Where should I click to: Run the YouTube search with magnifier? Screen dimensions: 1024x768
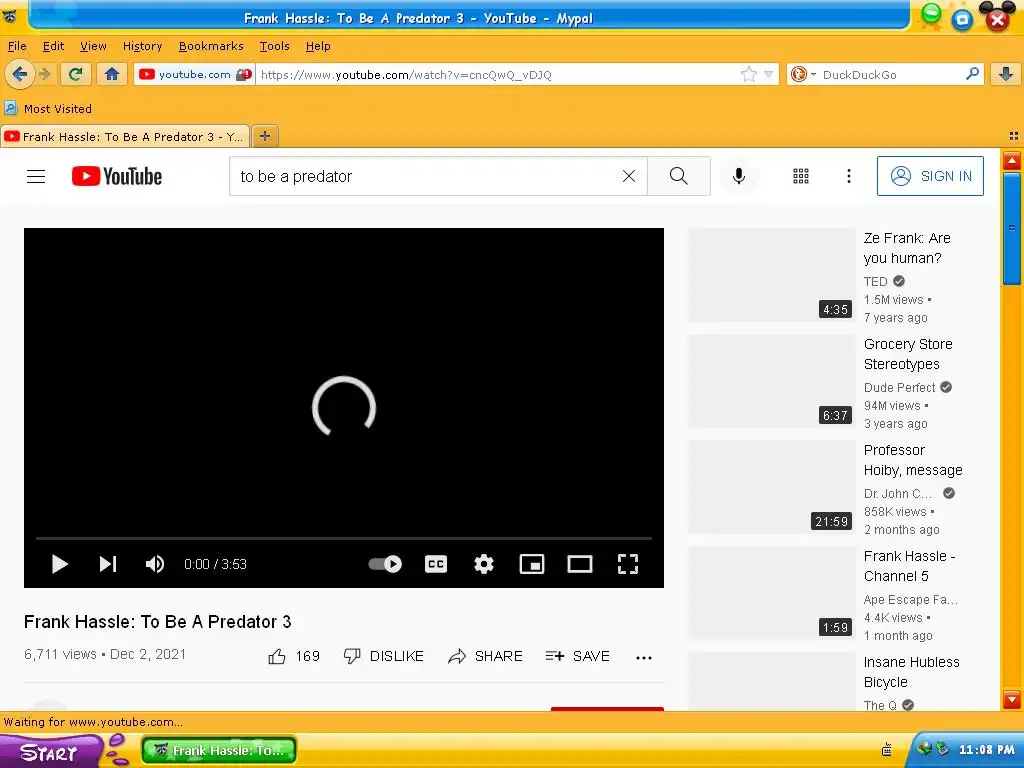(679, 176)
